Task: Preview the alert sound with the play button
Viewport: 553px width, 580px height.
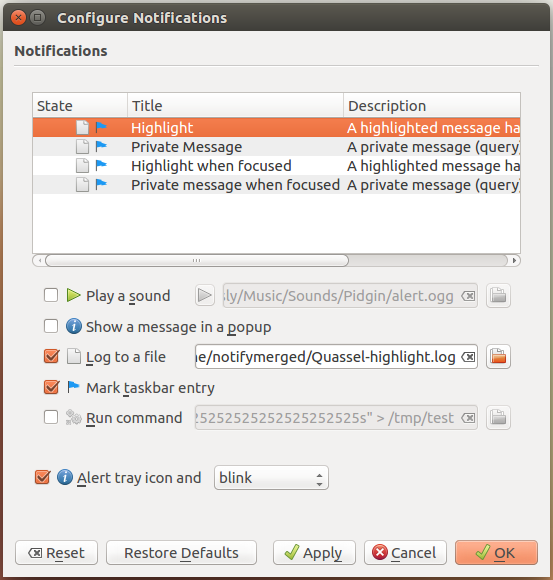Action: pyautogui.click(x=205, y=296)
